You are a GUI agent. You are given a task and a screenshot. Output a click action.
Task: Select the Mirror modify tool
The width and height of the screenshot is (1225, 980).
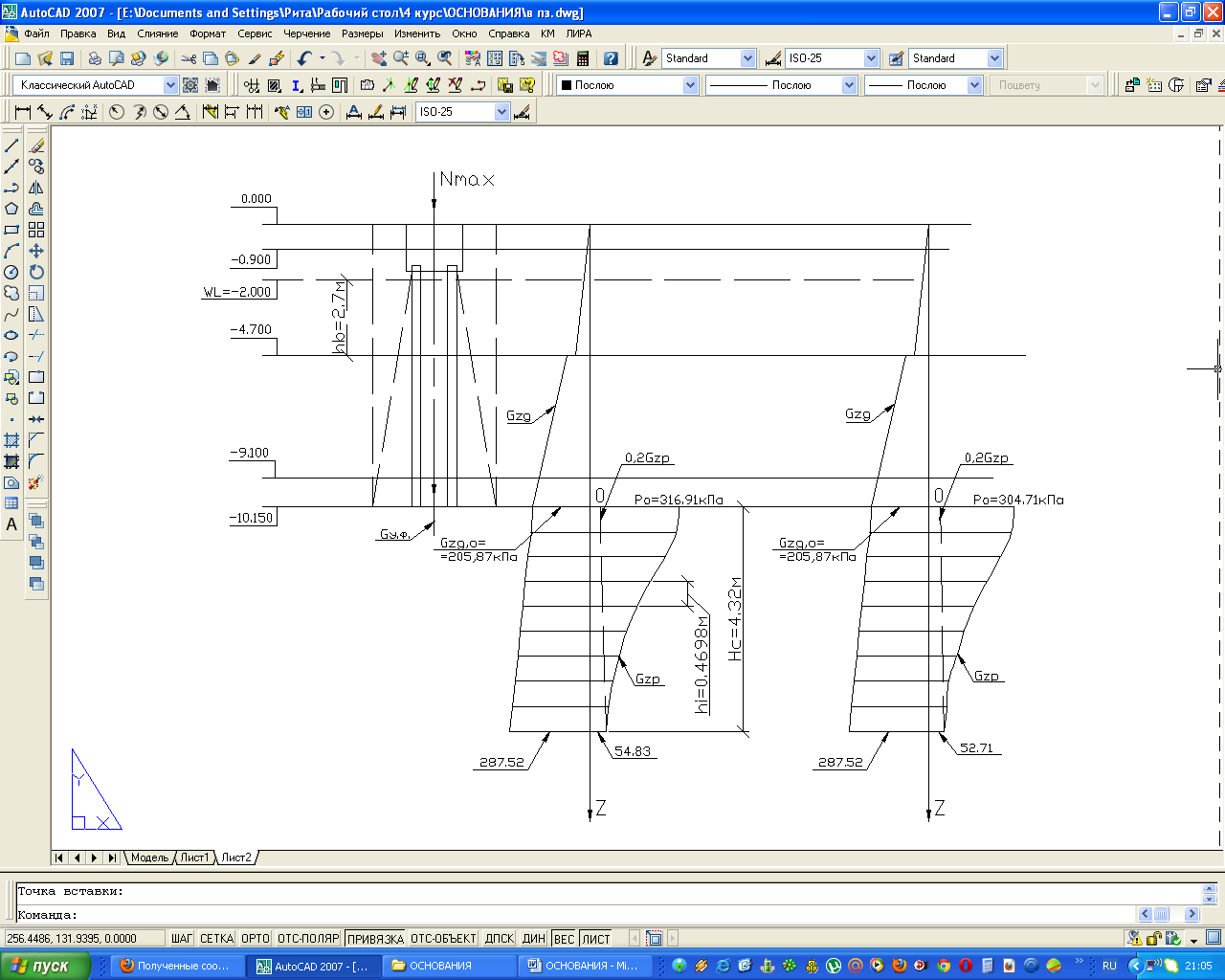click(x=36, y=188)
